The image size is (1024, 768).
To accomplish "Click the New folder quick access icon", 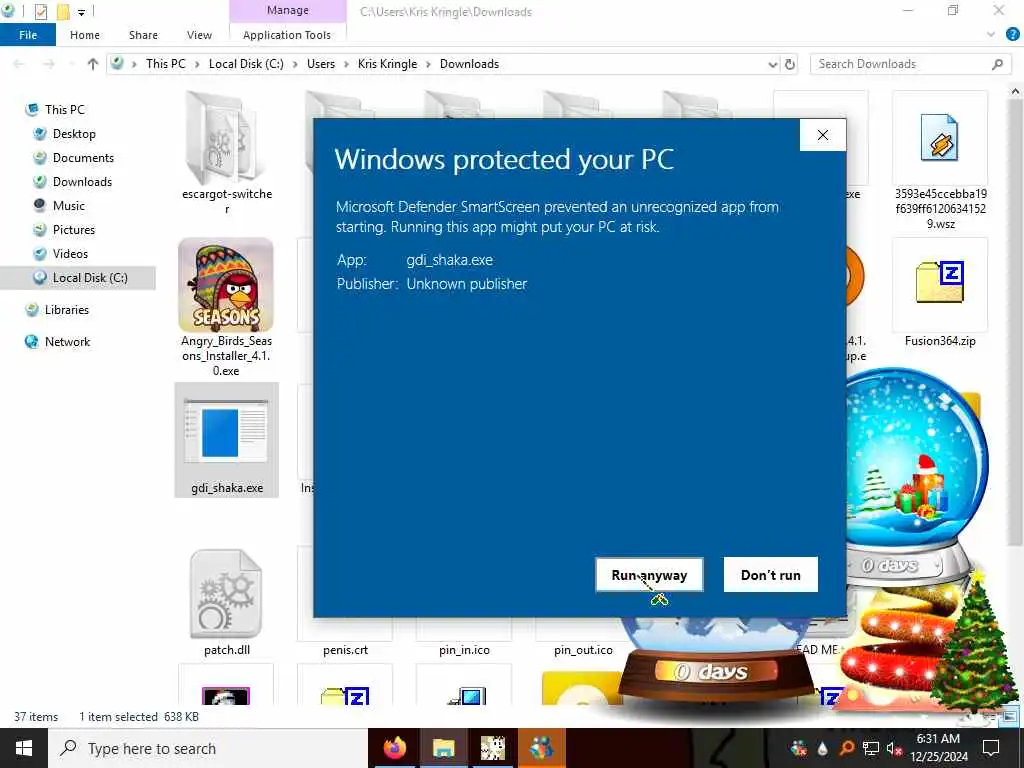I will [63, 12].
